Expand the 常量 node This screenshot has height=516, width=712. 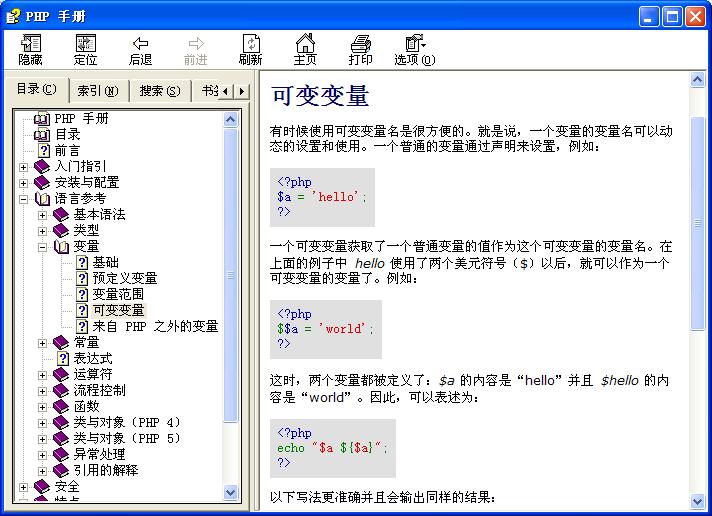click(x=42, y=343)
